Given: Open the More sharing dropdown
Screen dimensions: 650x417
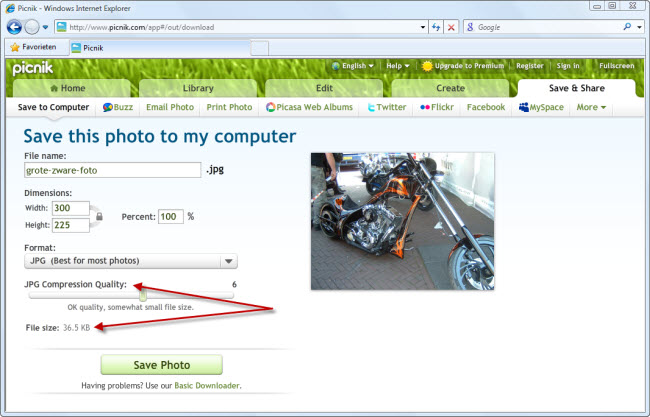Looking at the screenshot, I should (x=591, y=107).
